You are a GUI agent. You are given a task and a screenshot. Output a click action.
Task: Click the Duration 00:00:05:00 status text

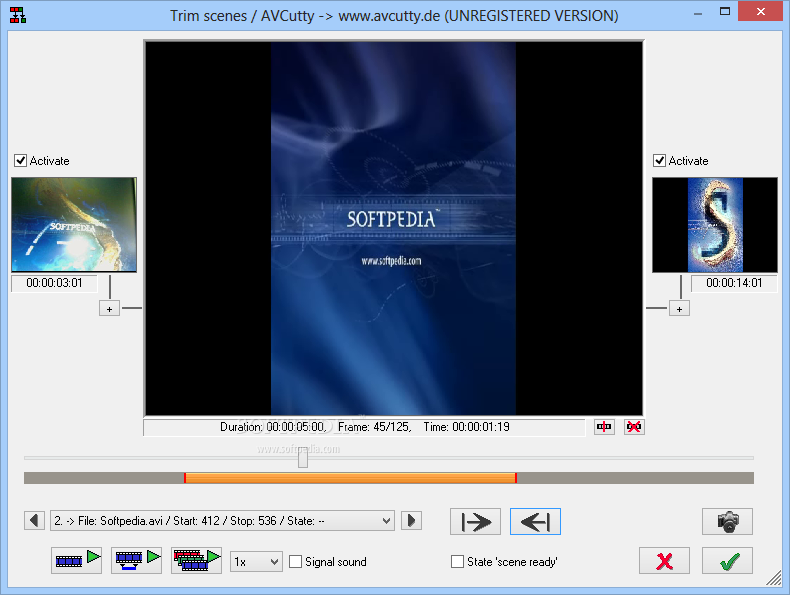point(273,427)
